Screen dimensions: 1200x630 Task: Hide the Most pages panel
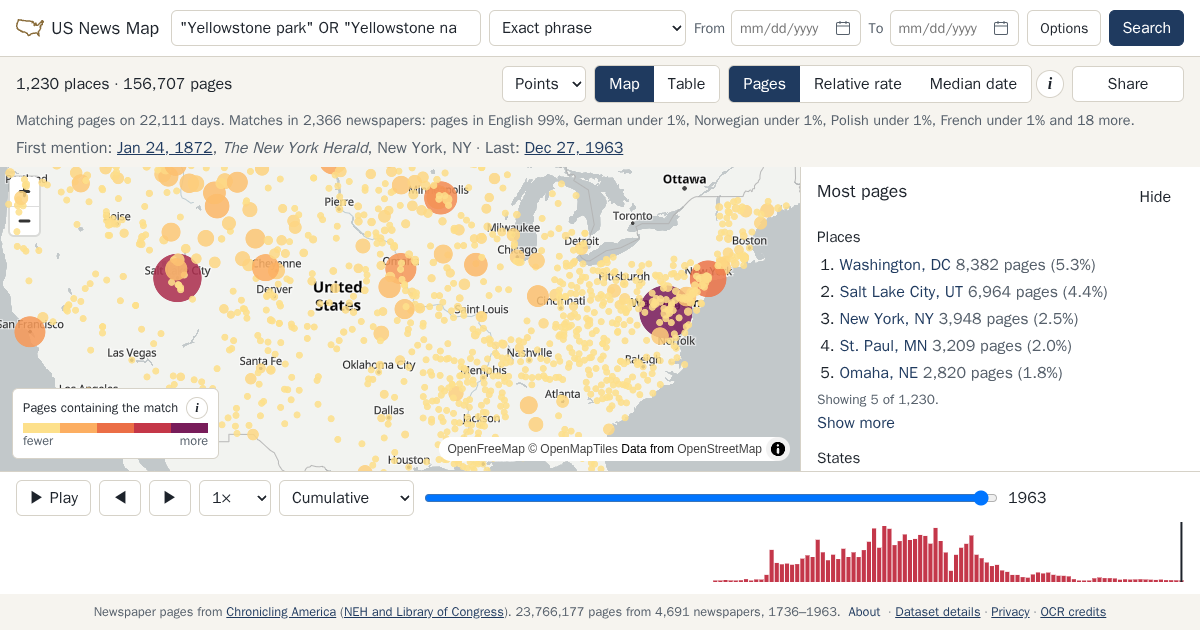(x=1155, y=197)
